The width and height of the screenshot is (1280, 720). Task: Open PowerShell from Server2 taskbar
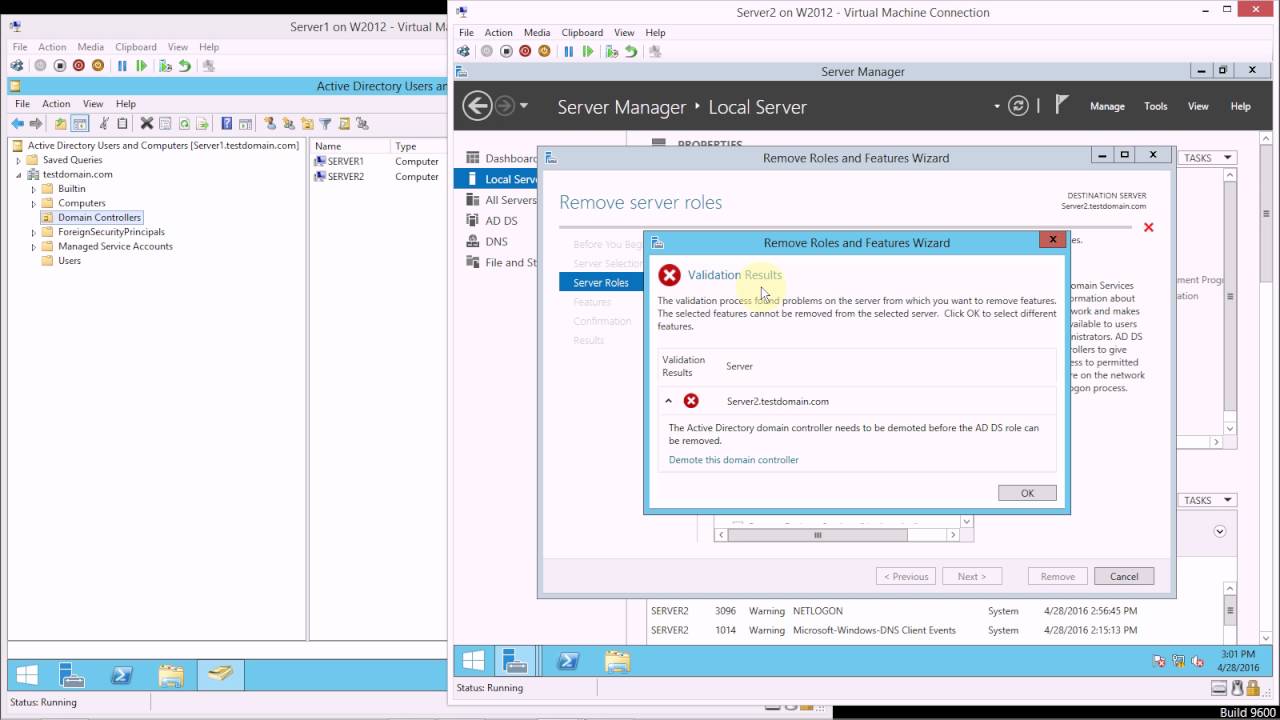[x=569, y=660]
